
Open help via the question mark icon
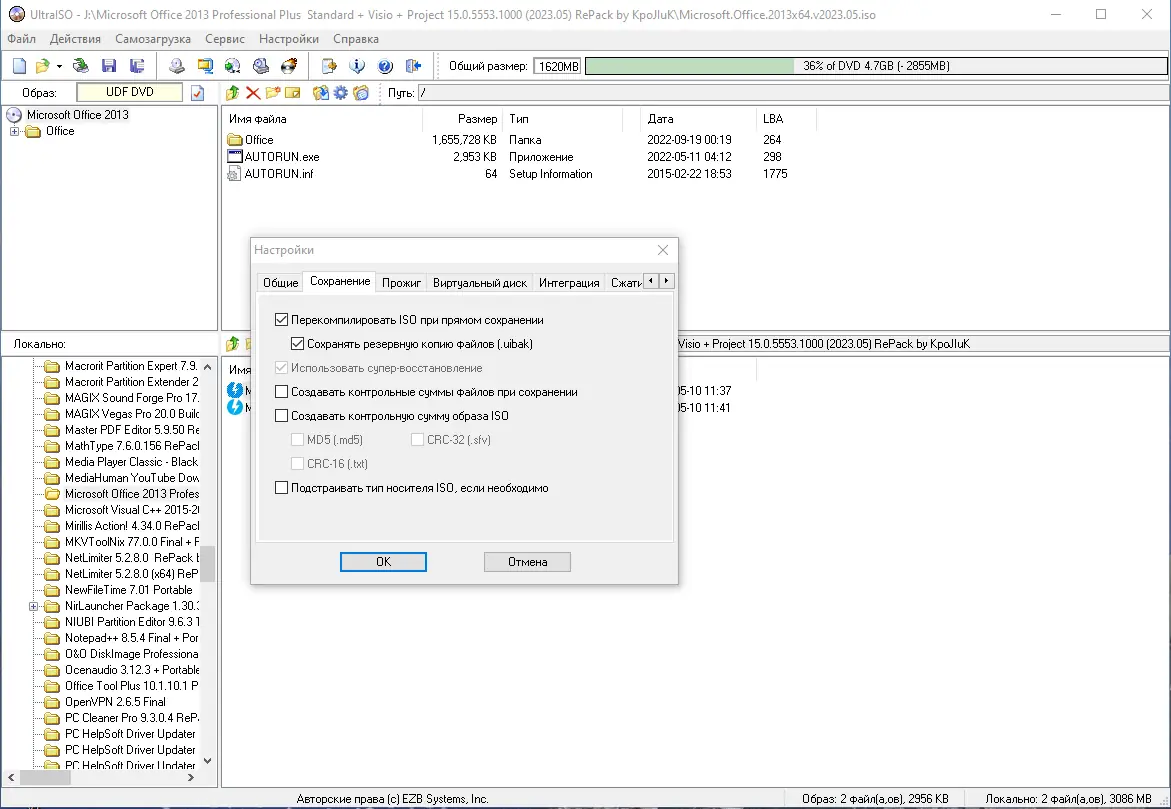[x=385, y=66]
